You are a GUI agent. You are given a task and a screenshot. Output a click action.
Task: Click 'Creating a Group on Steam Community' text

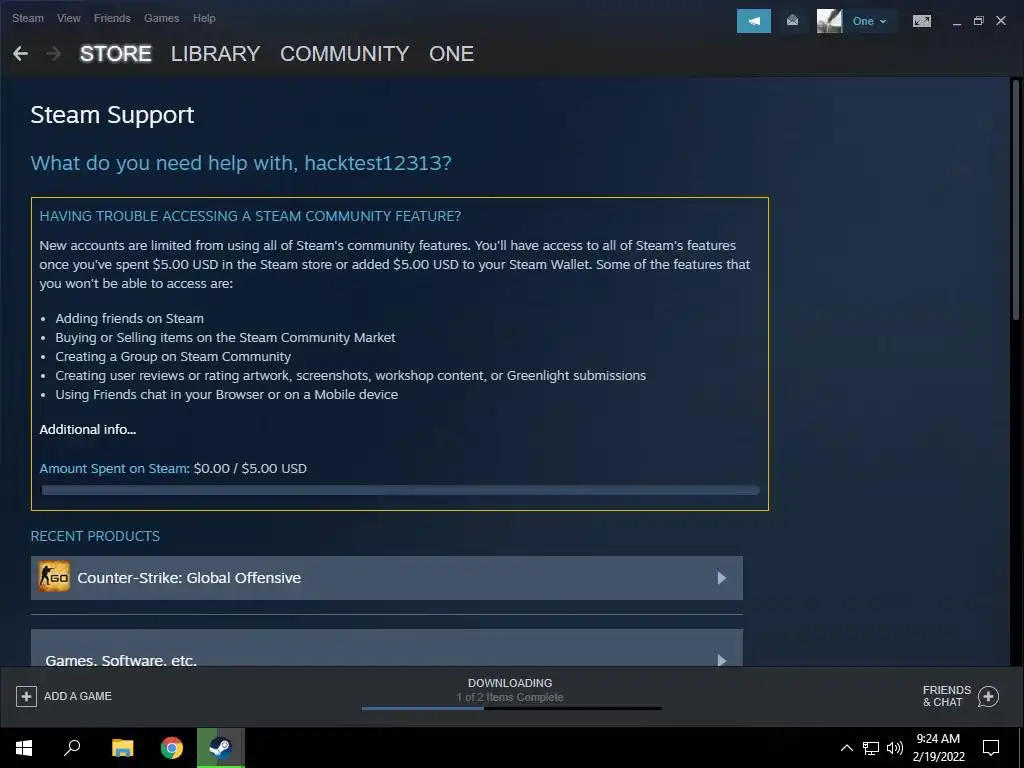[173, 357]
